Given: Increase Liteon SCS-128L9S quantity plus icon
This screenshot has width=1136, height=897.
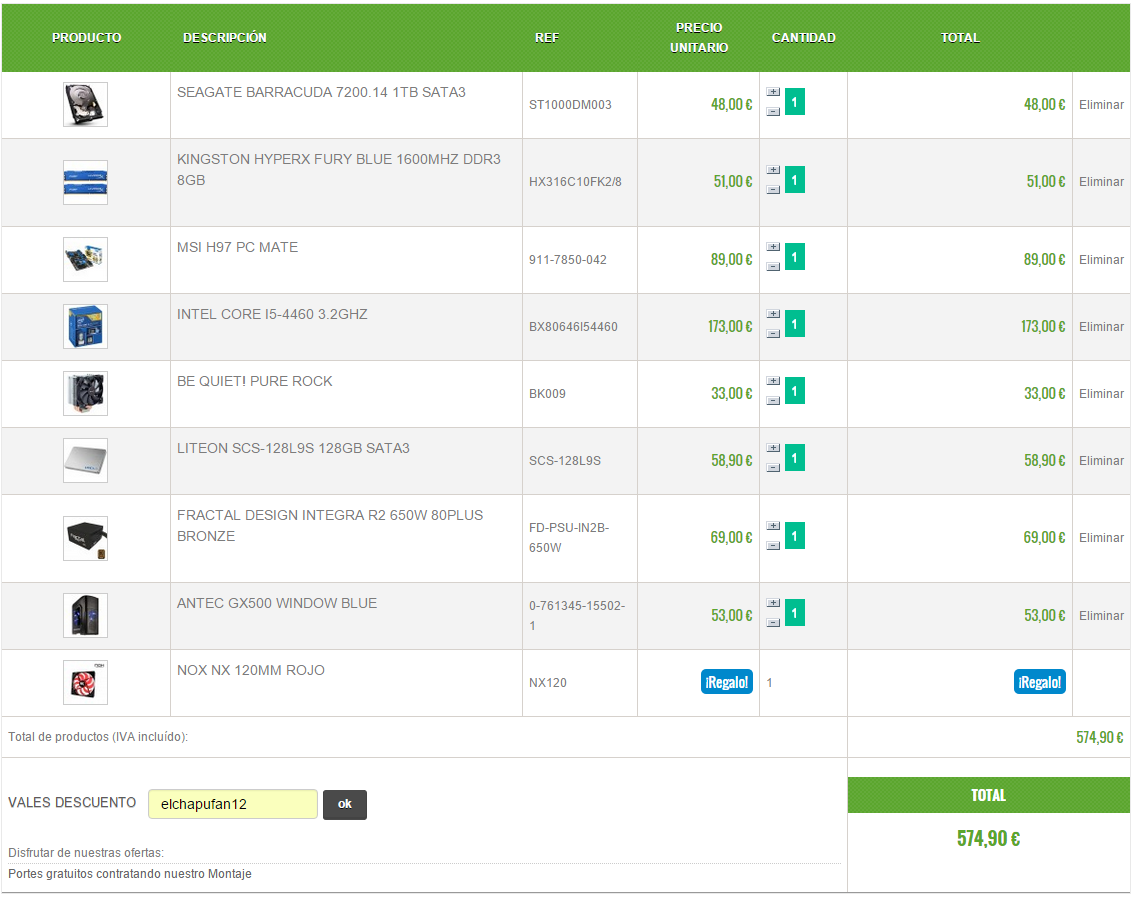Looking at the screenshot, I should click(773, 448).
